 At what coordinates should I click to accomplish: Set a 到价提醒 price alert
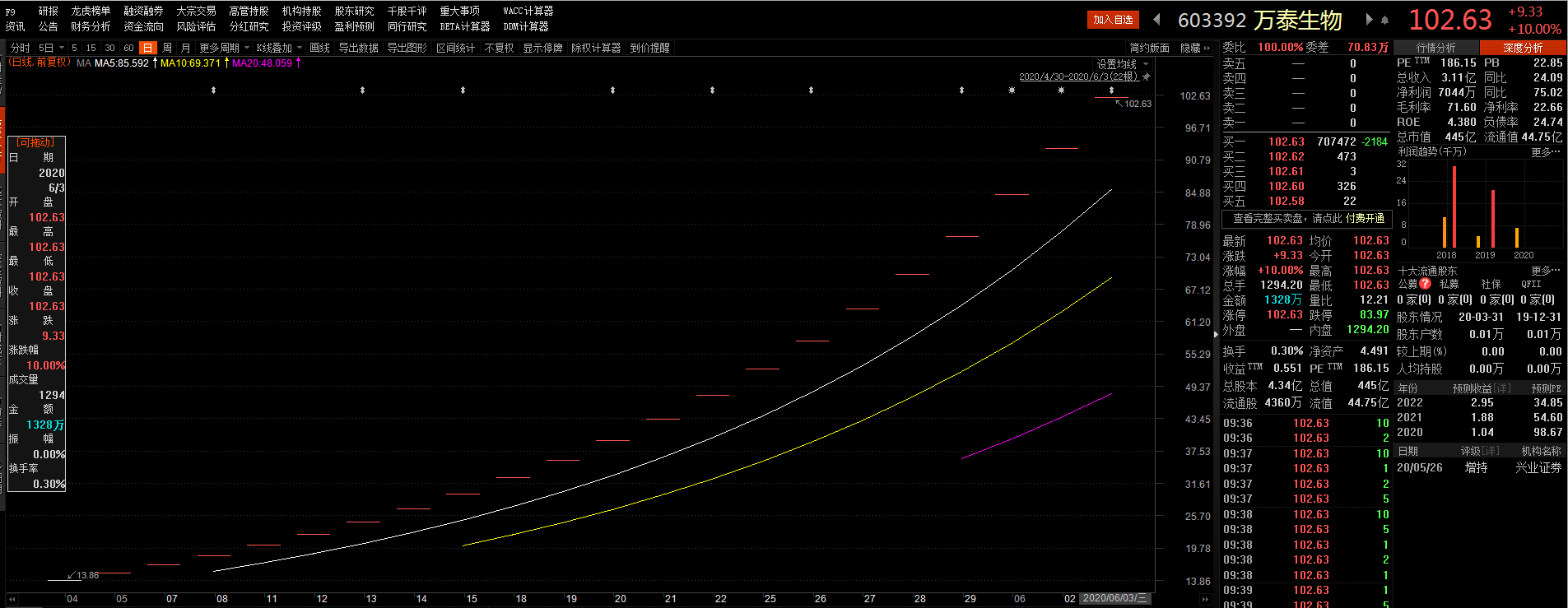click(649, 48)
